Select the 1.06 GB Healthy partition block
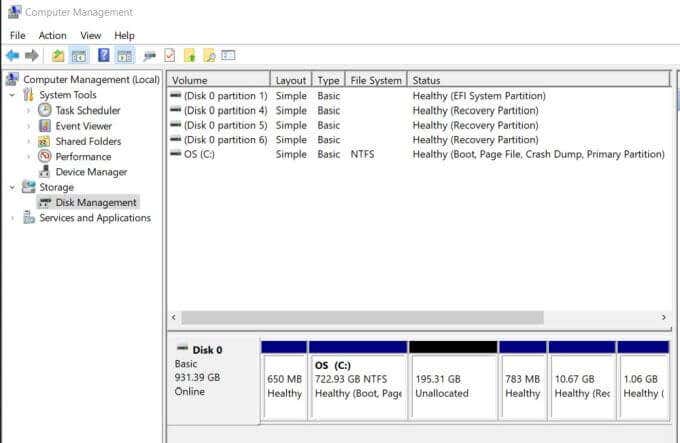Viewport: 680px width, 443px height. coord(643,381)
